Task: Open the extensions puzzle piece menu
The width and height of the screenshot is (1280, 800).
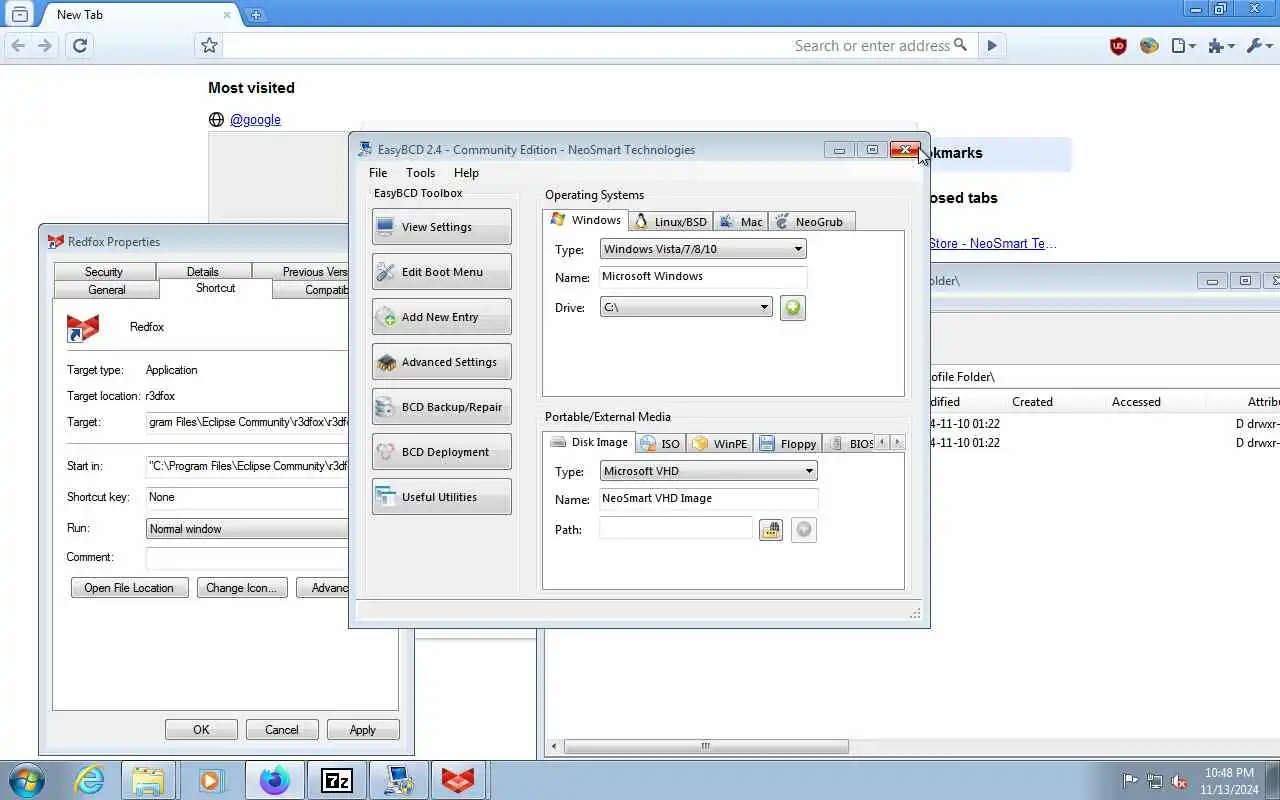Action: (x=1221, y=45)
